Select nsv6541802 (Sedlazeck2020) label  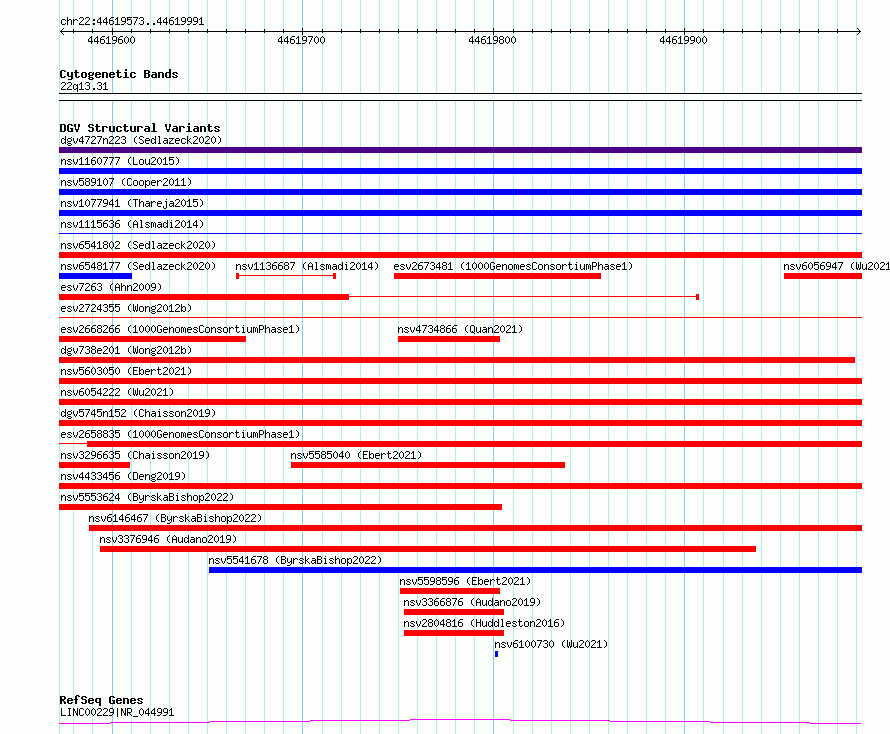(138, 245)
